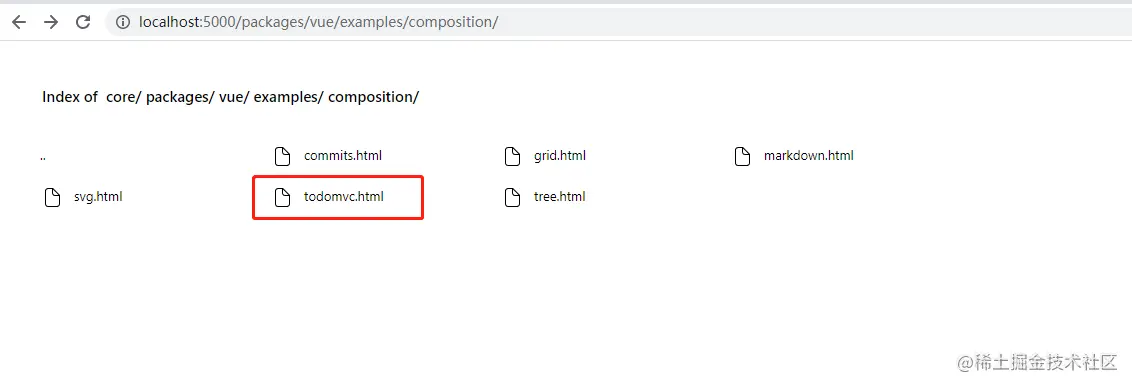Click the file icon beside markdown.html
This screenshot has width=1132, height=387.
coord(742,156)
